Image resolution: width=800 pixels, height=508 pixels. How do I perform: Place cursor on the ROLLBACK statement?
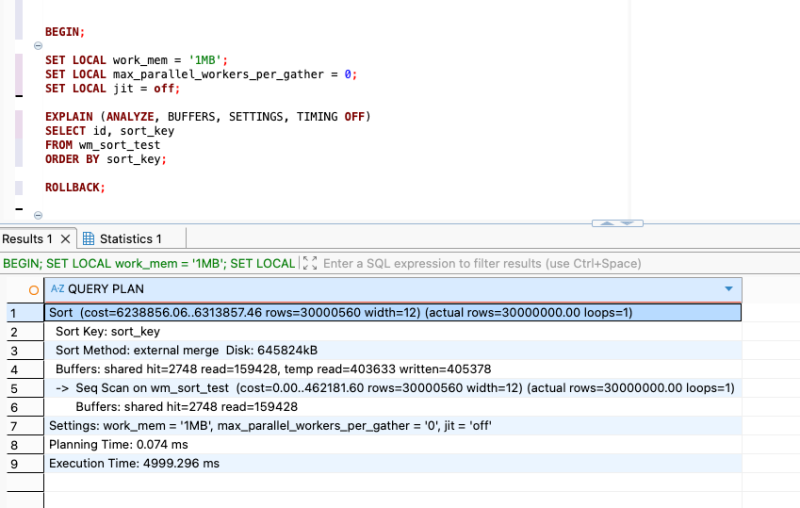[x=74, y=187]
